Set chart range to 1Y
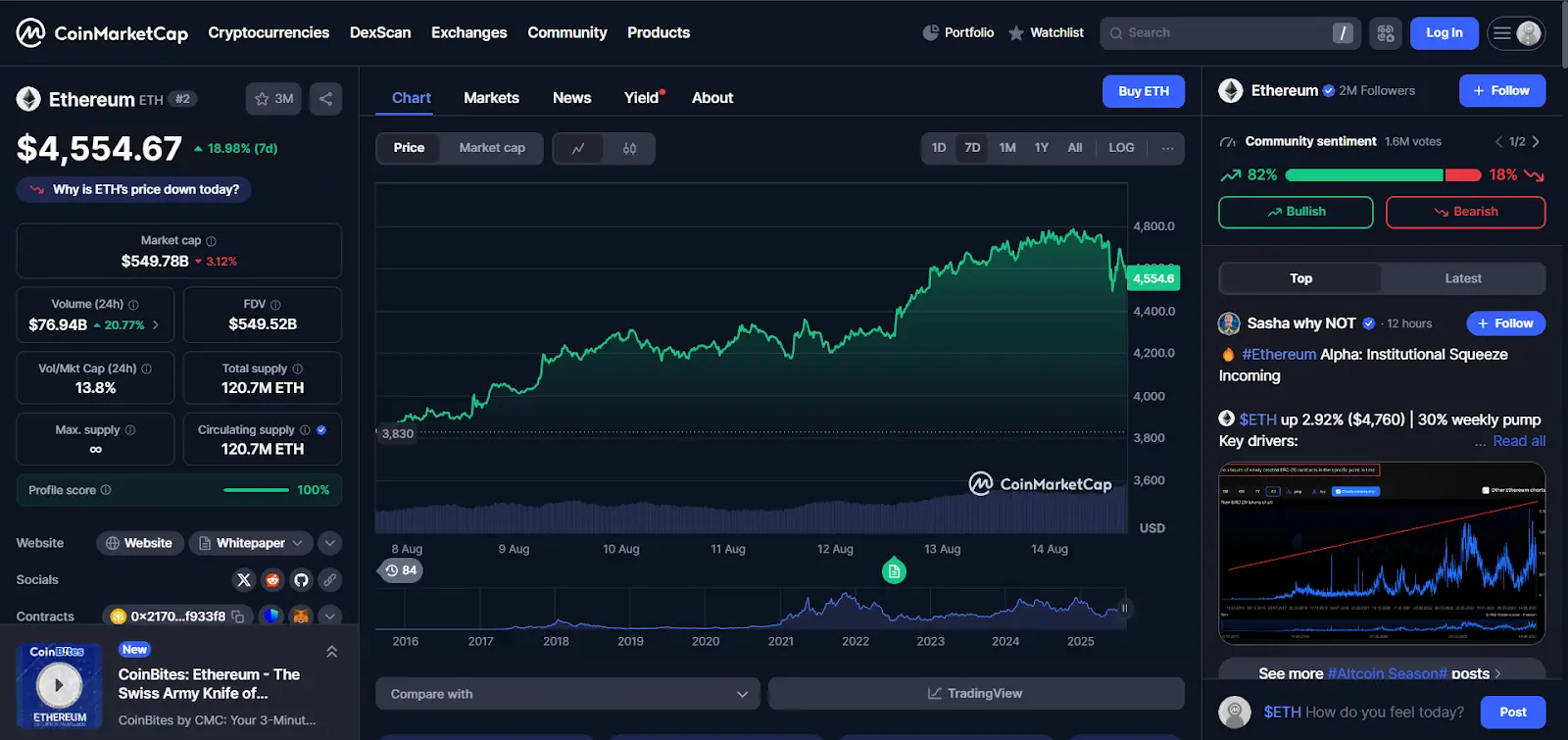1568x740 pixels. [1042, 148]
